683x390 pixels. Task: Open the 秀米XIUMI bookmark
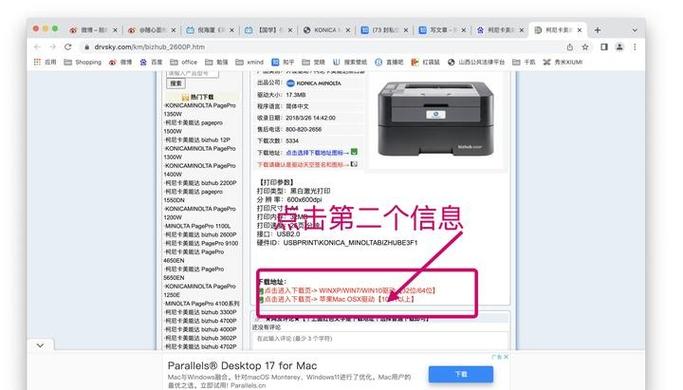tap(562, 62)
